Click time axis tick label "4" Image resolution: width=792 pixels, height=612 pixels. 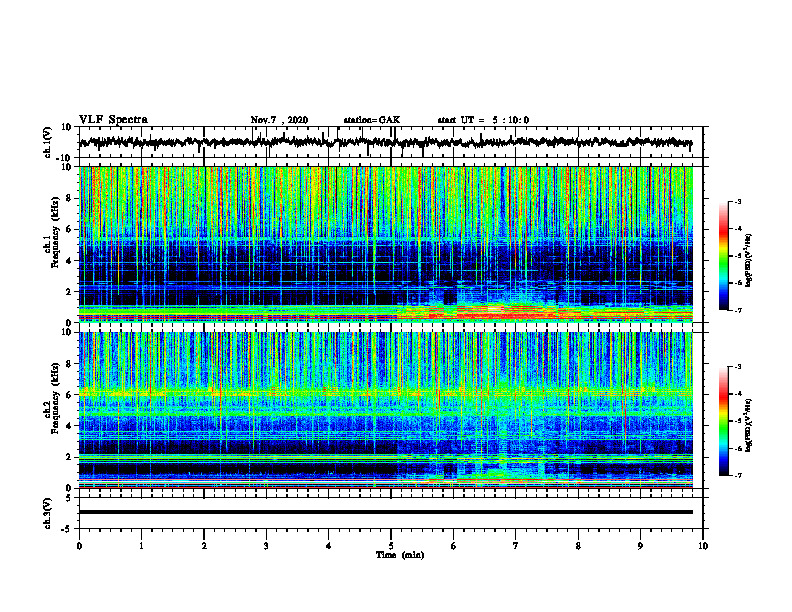(x=328, y=546)
